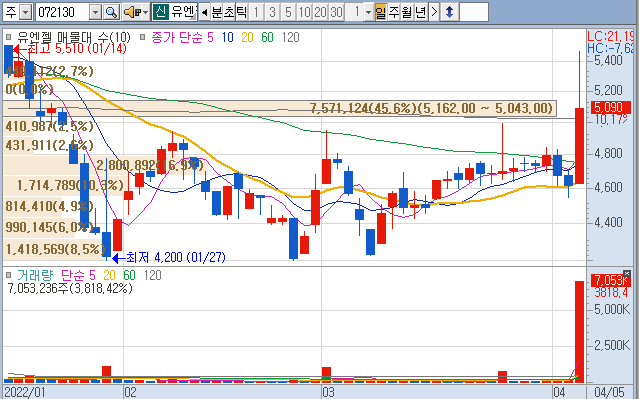Click the 최저 4,200 (01/27) low marker
This screenshot has width=639, height=399.
coord(169,258)
